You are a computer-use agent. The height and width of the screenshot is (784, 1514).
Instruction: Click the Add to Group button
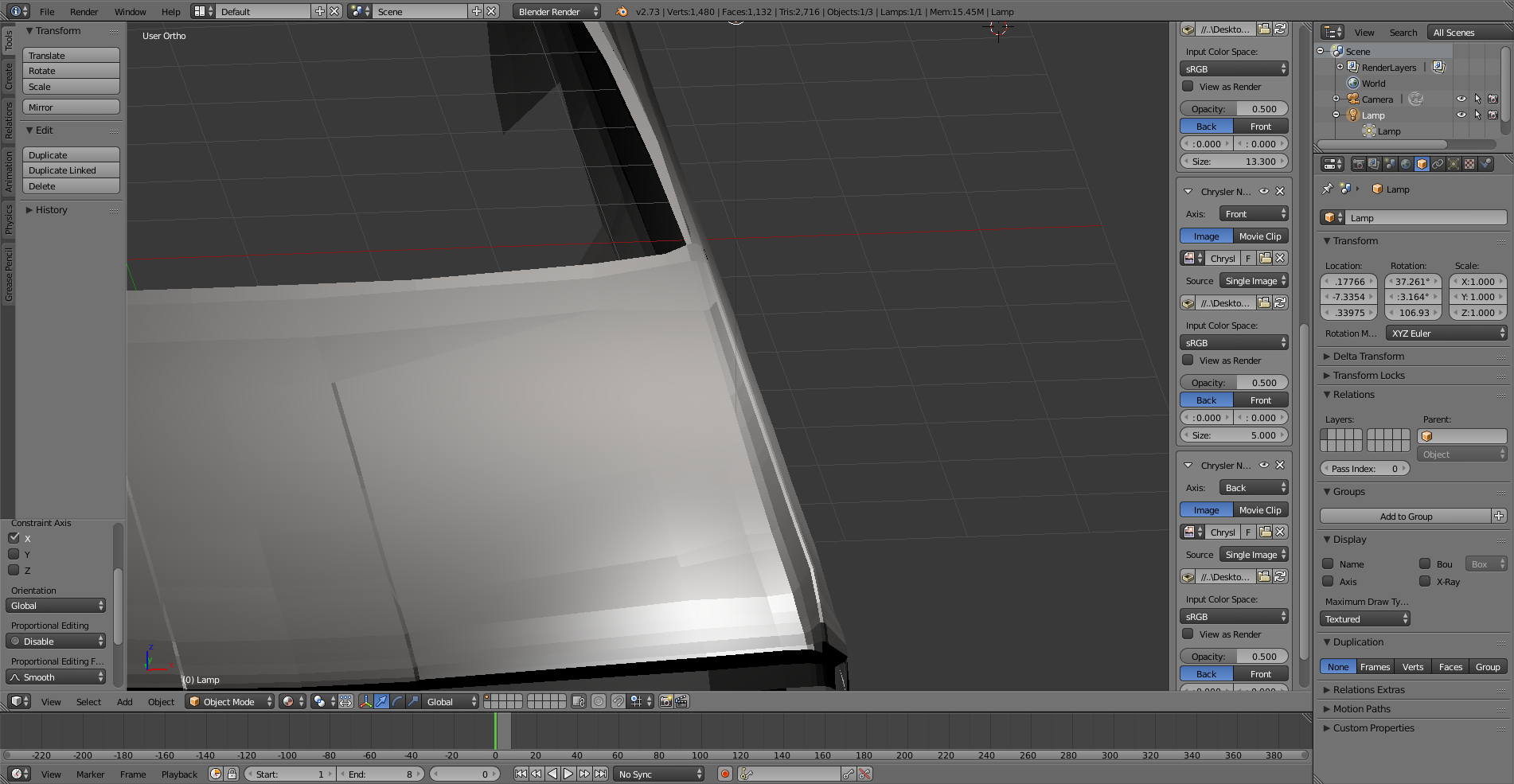click(x=1405, y=517)
